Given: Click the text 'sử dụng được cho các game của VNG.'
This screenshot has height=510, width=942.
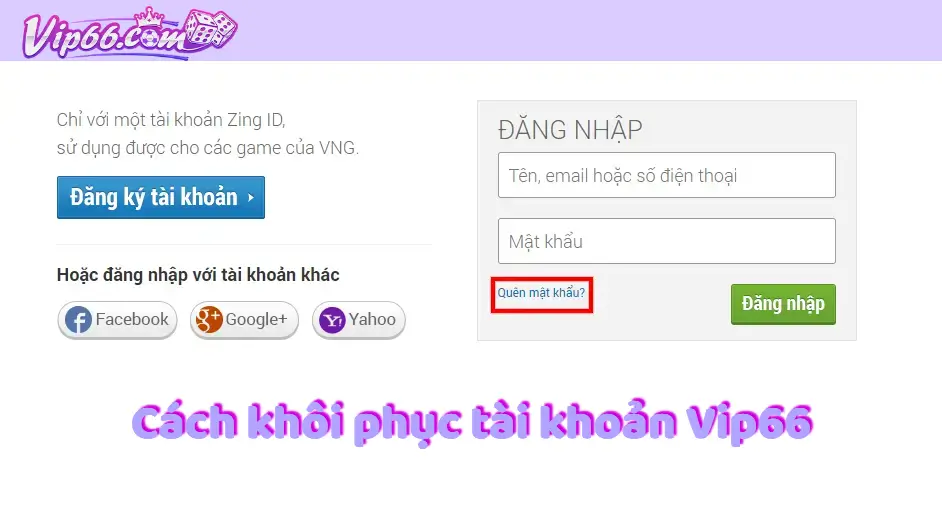Looking at the screenshot, I should coord(207,148).
